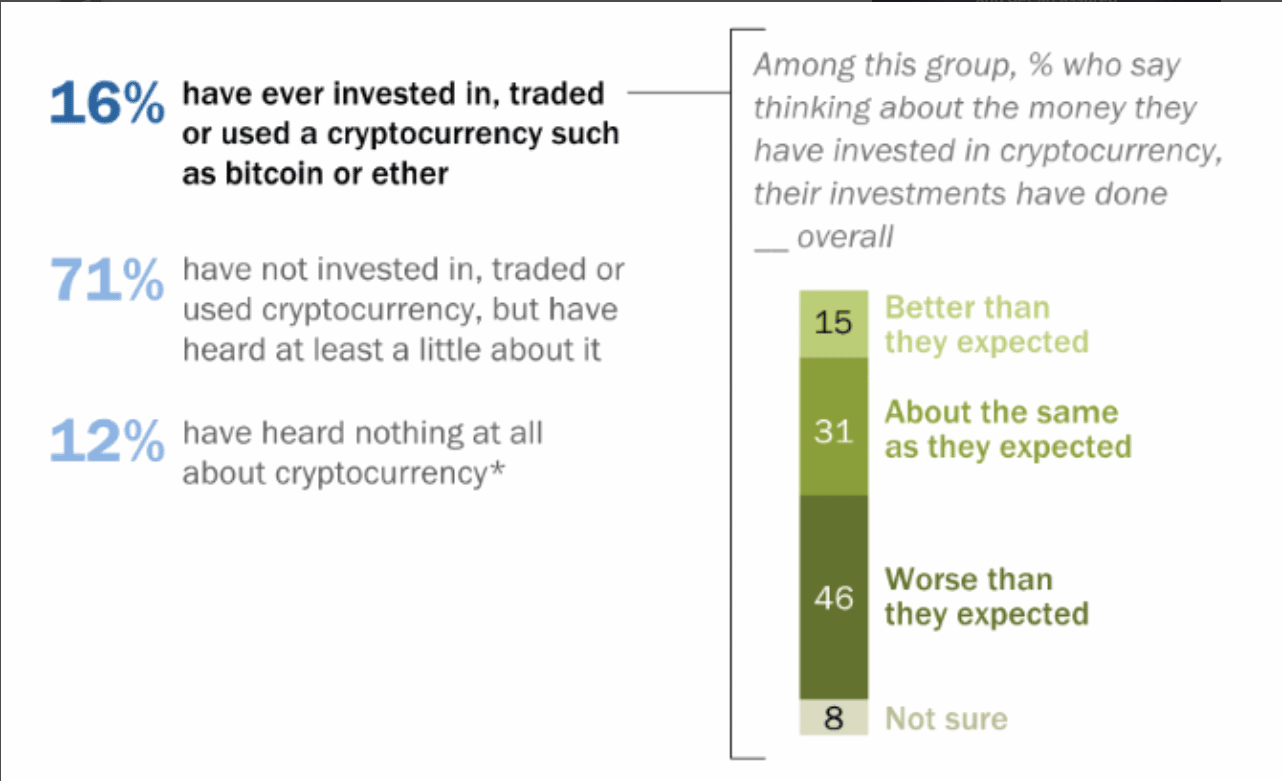Image resolution: width=1282 pixels, height=781 pixels.
Task: Select the 'Better than they expected' label
Action: pyautogui.click(x=985, y=324)
